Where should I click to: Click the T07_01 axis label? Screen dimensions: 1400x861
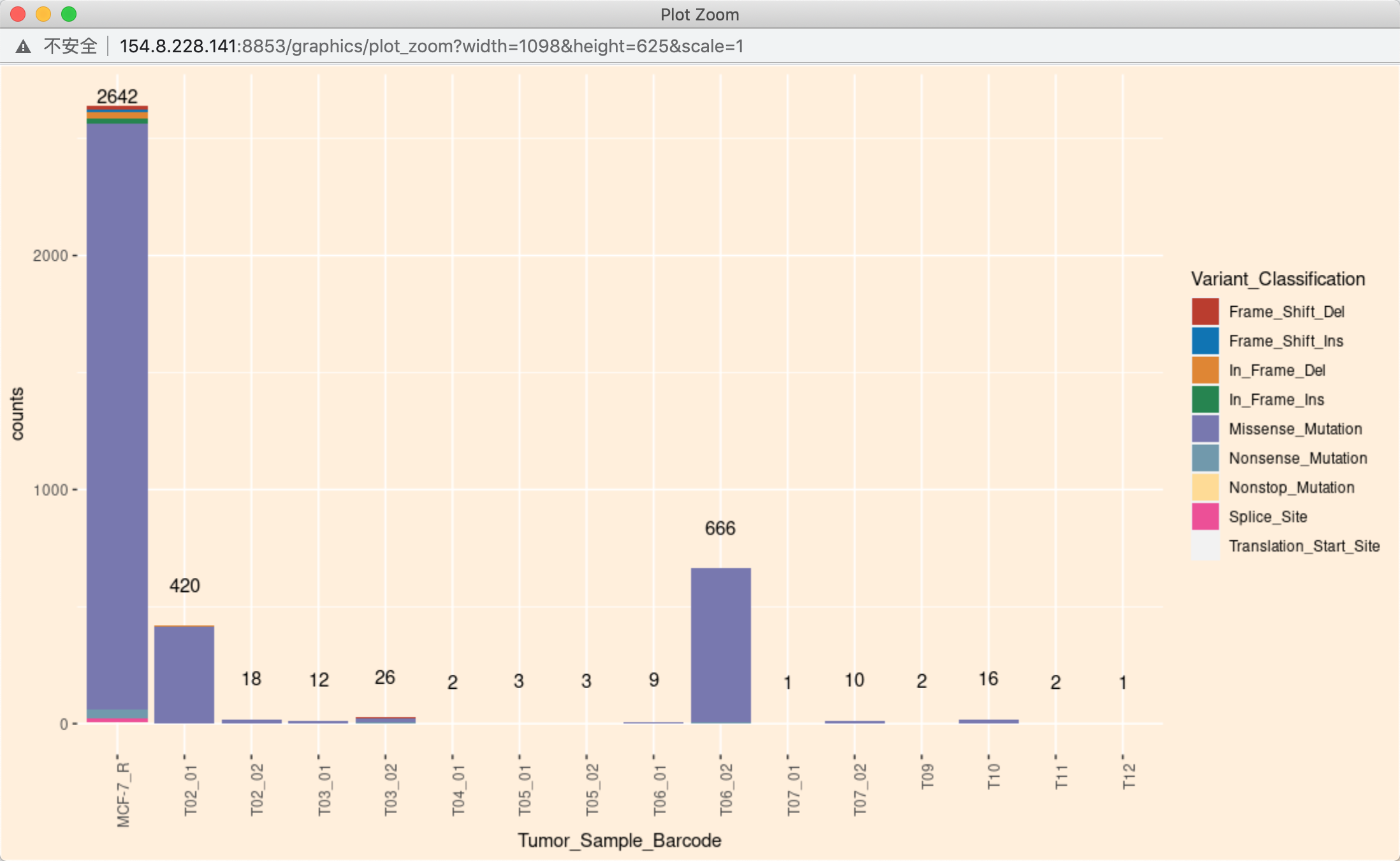coord(793,790)
